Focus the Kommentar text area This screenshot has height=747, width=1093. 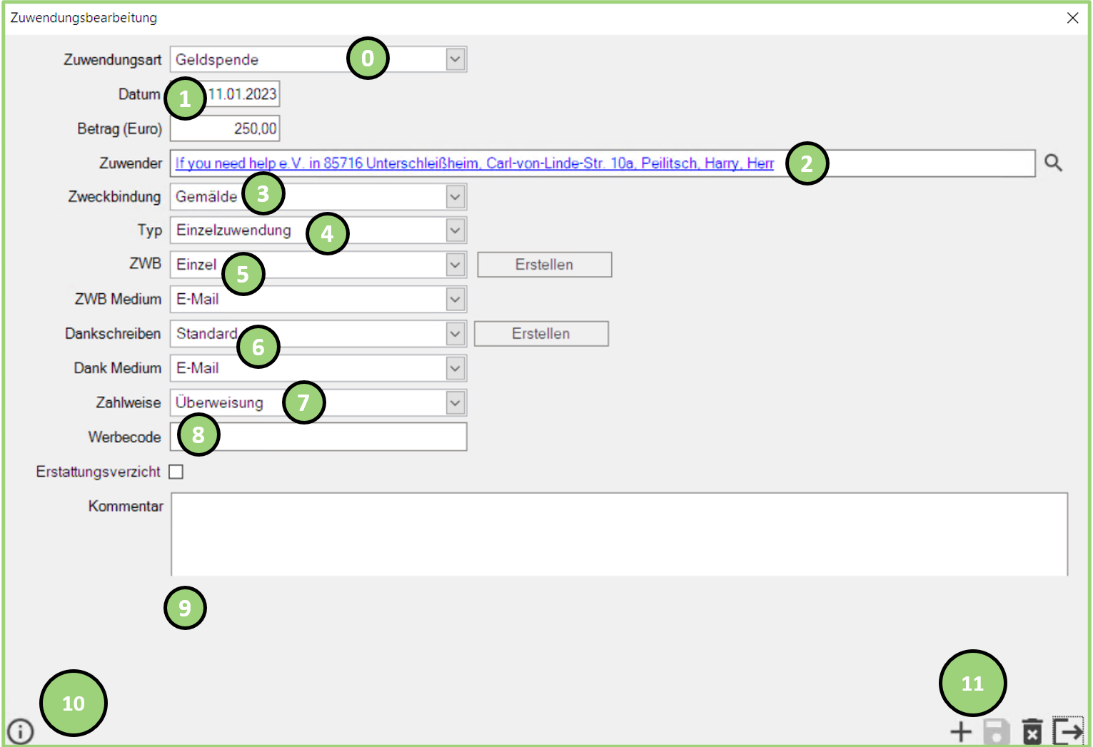click(618, 533)
